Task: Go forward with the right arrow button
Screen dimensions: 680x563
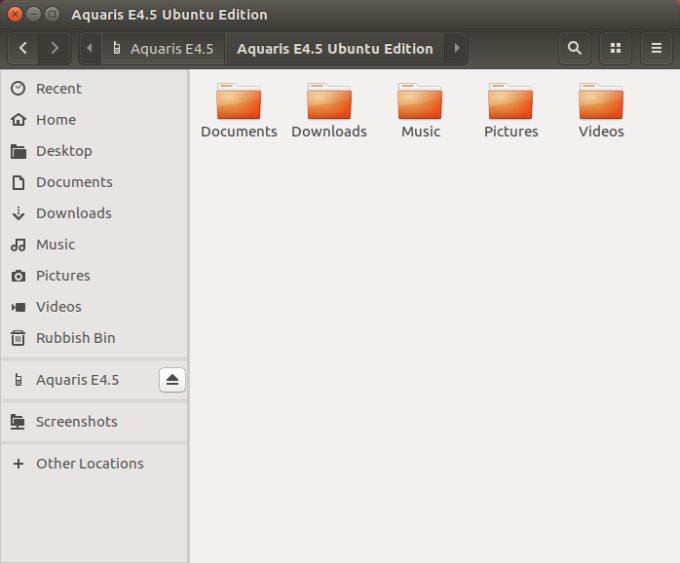Action: pos(54,48)
